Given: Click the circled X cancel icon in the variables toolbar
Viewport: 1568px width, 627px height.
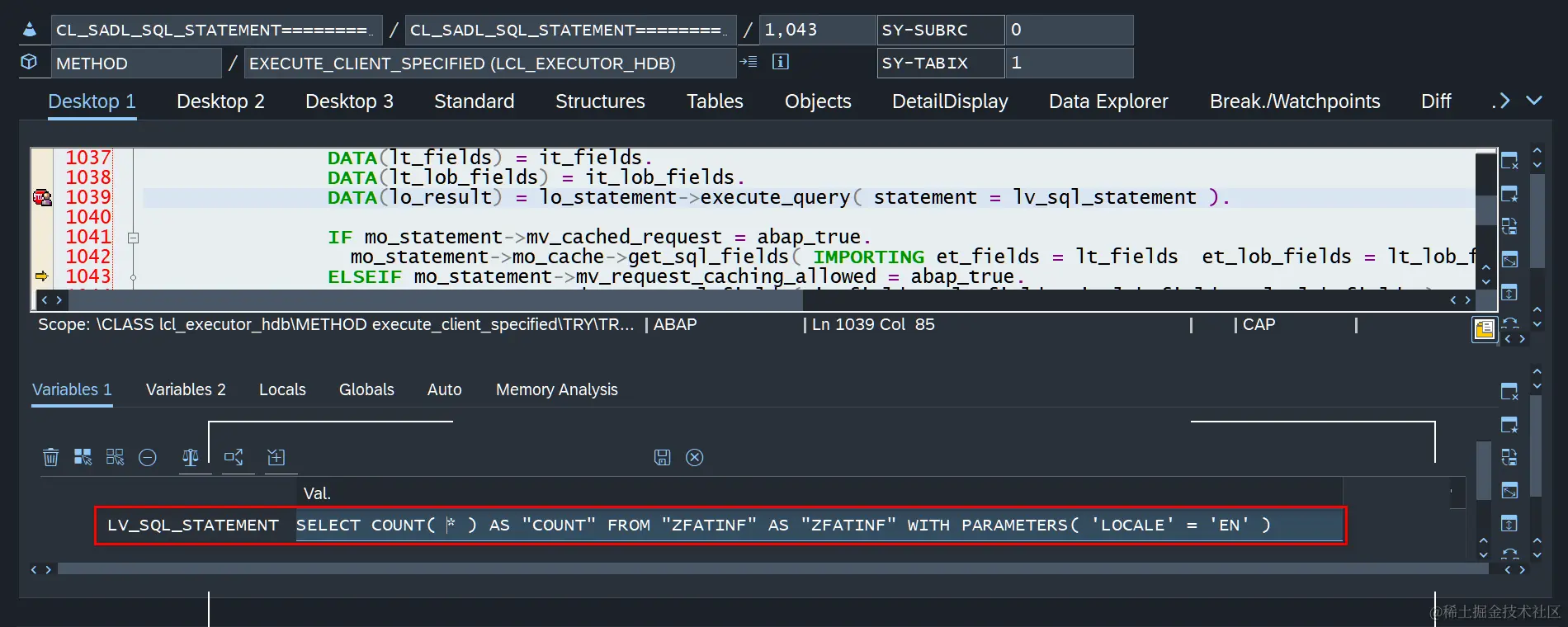Looking at the screenshot, I should [x=695, y=457].
